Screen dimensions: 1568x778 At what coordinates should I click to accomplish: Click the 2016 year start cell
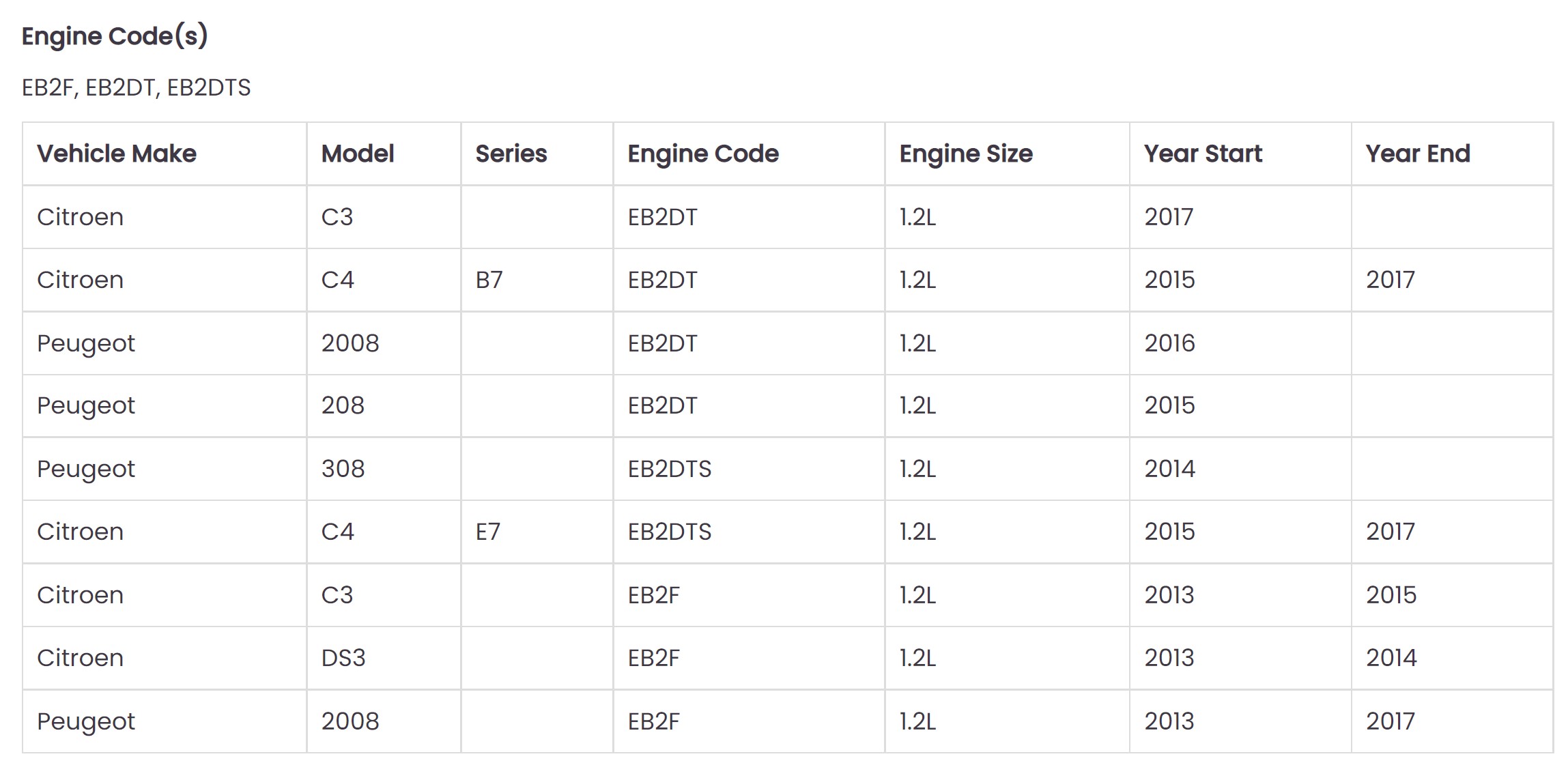point(1169,343)
